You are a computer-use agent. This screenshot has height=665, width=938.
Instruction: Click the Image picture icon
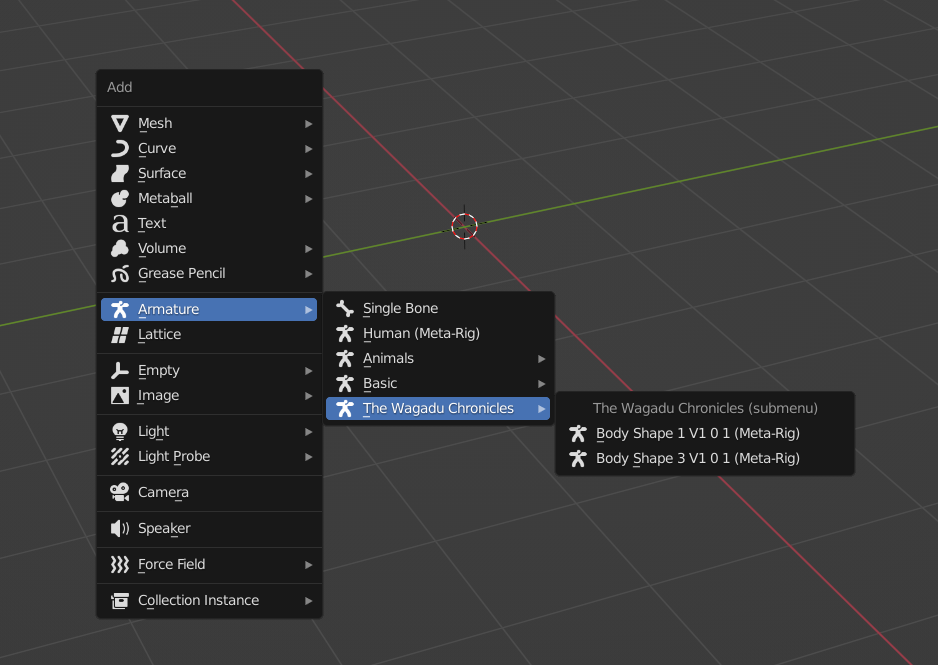point(120,396)
